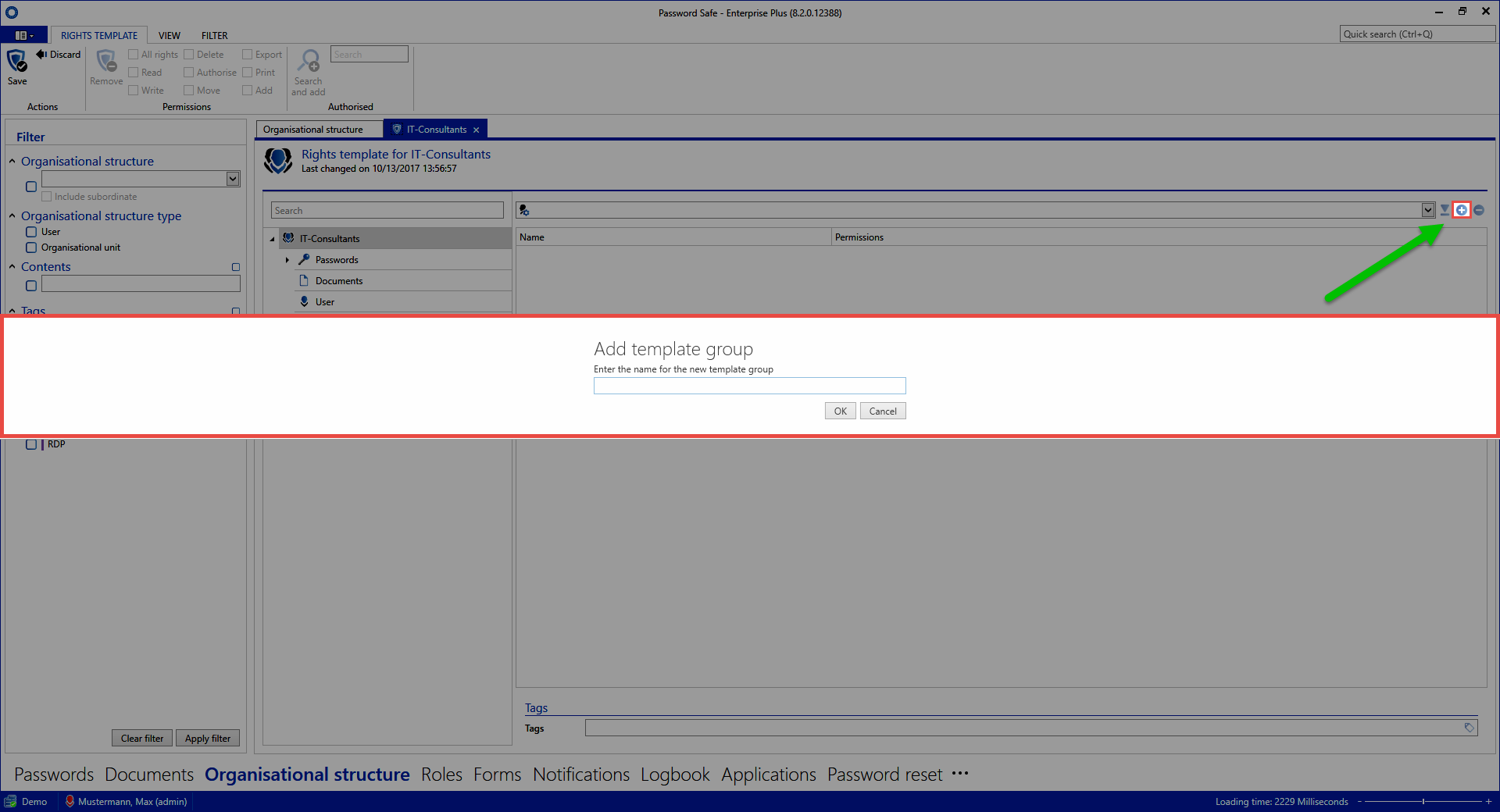Screen dimensions: 1500x812
Task: Click the Passwords key icon in tree
Action: tap(304, 259)
